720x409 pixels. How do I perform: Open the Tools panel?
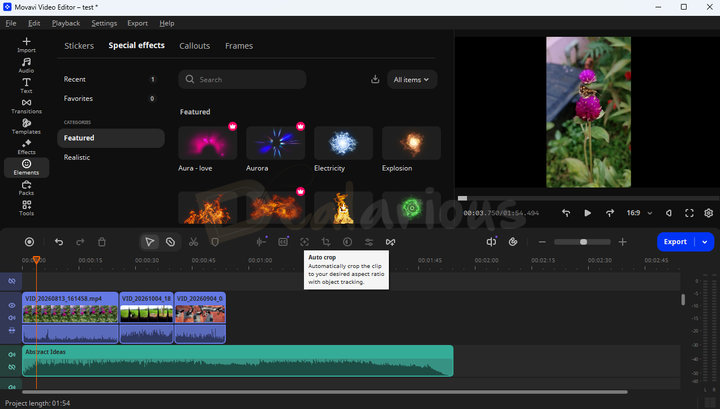[x=26, y=208]
